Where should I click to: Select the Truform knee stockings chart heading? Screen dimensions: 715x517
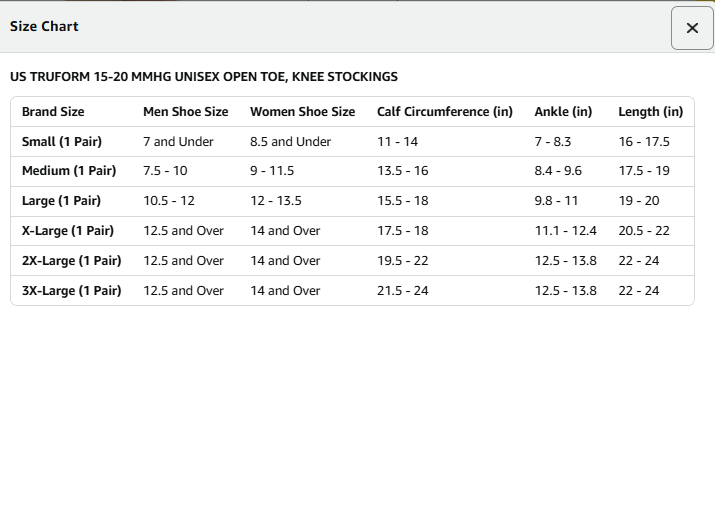pos(204,77)
